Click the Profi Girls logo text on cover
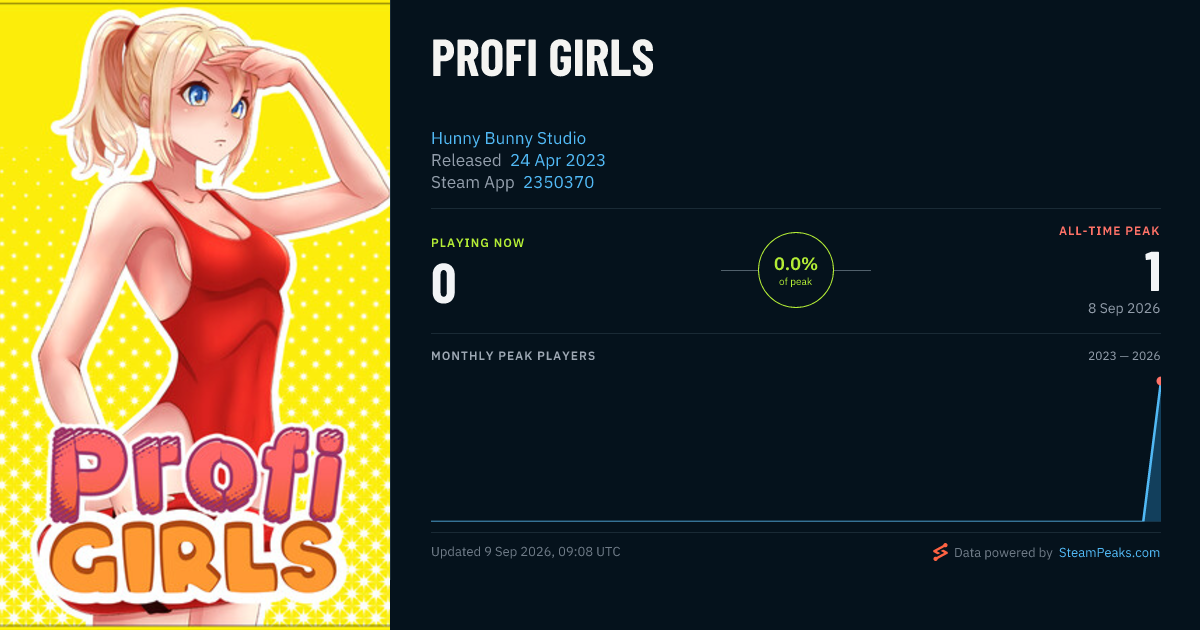This screenshot has width=1200, height=630. click(195, 510)
